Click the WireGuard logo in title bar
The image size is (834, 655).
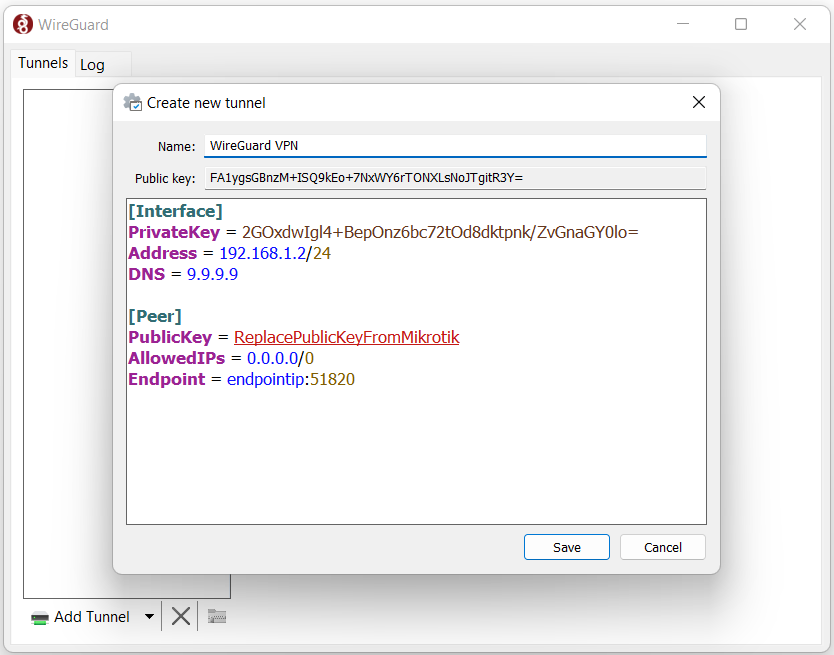(x=22, y=24)
